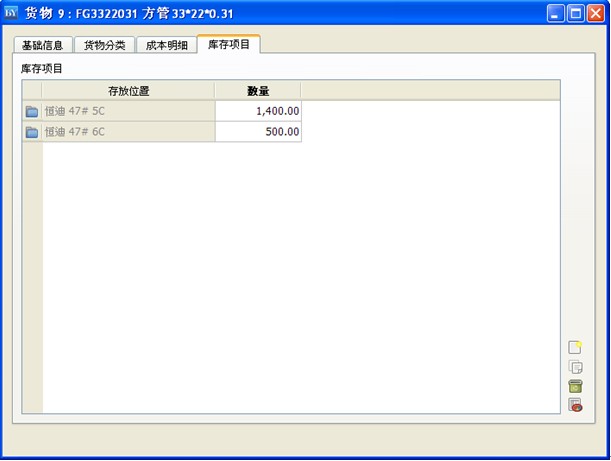611x461 pixels.
Task: Click the column display settings icon
Action: pyautogui.click(x=575, y=405)
